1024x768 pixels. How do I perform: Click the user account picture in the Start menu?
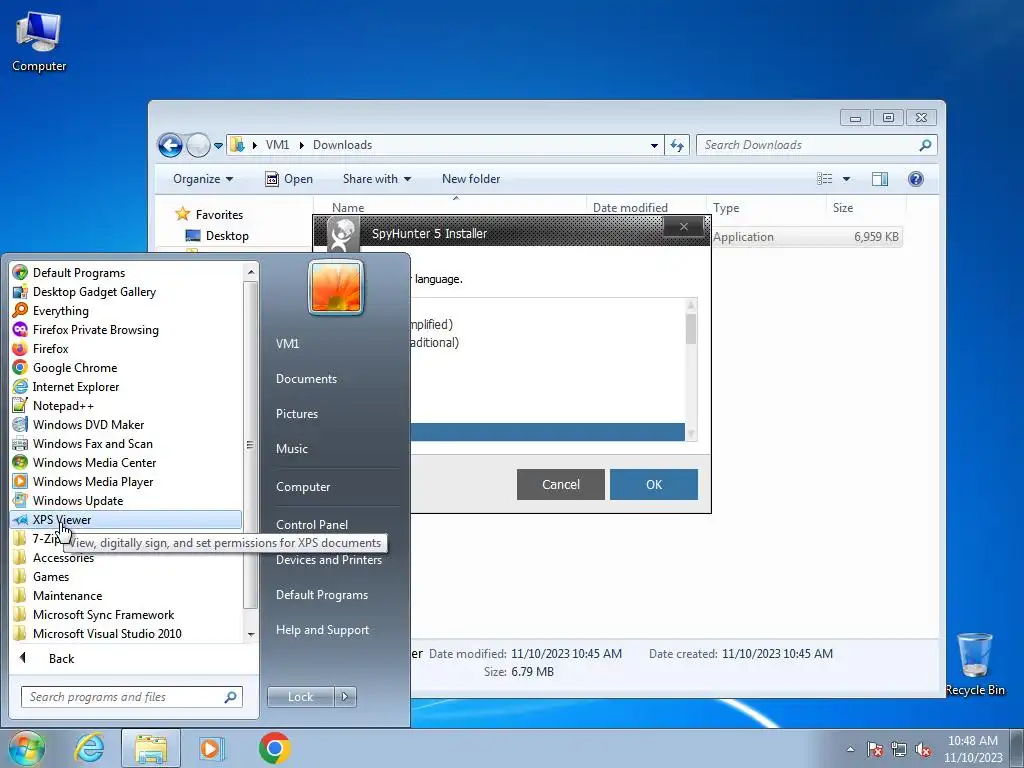coord(336,287)
